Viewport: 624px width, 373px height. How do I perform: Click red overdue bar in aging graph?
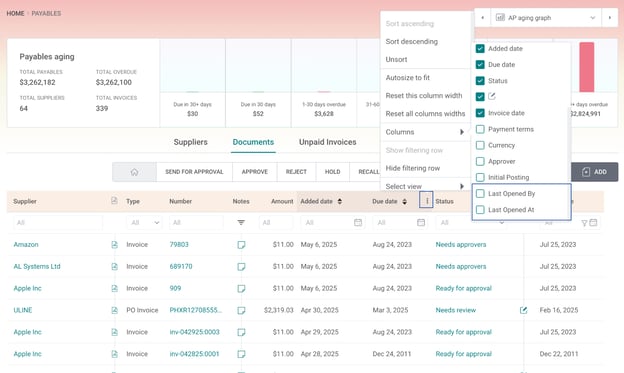tap(587, 67)
